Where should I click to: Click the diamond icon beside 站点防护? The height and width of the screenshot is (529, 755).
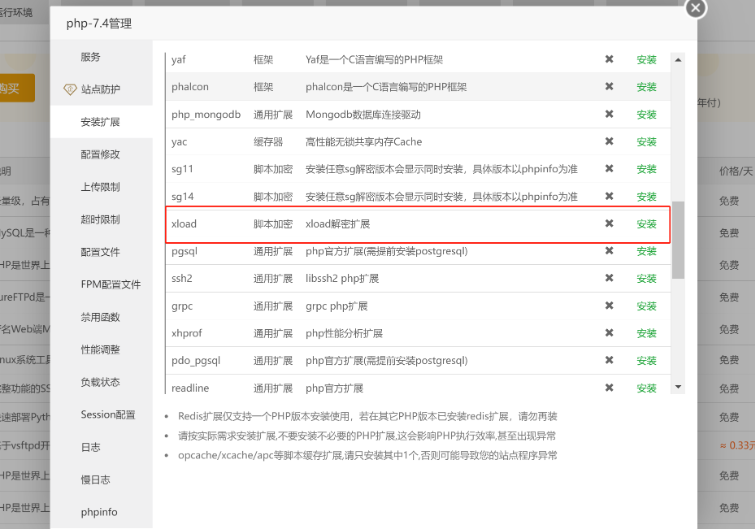pos(70,89)
